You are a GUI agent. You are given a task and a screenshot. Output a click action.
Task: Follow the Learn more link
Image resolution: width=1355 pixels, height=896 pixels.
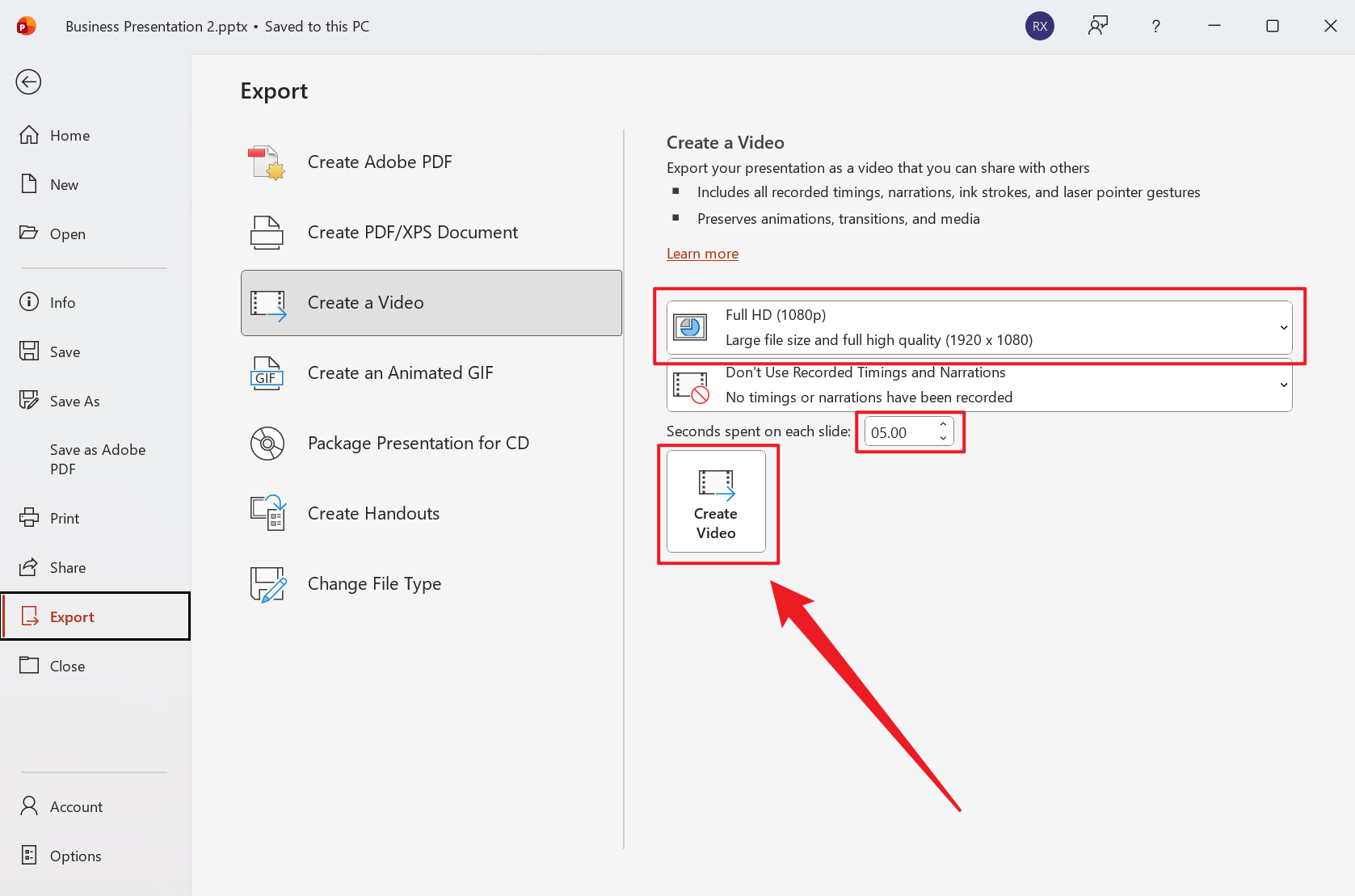click(x=702, y=254)
